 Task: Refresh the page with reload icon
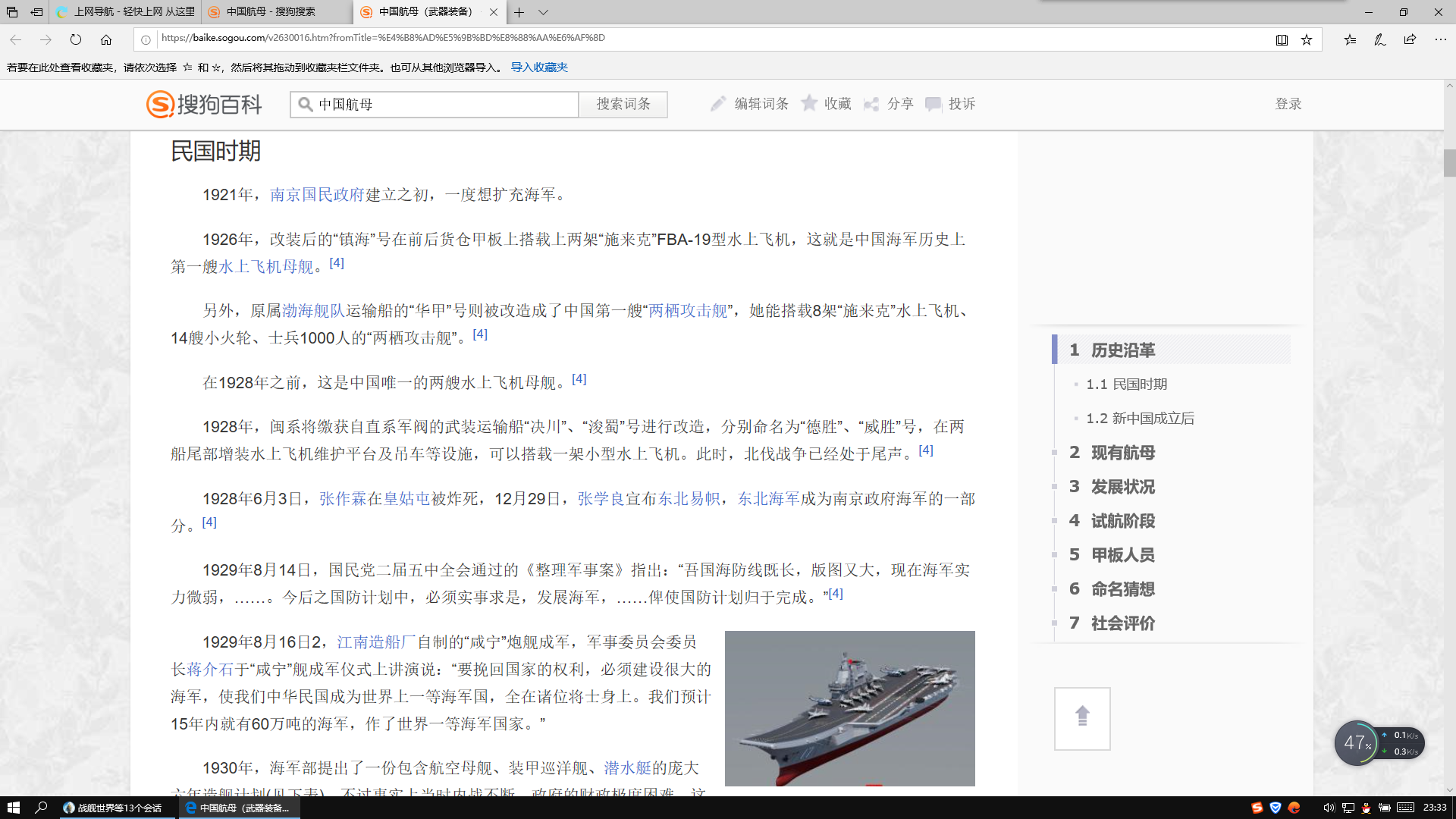[75, 39]
